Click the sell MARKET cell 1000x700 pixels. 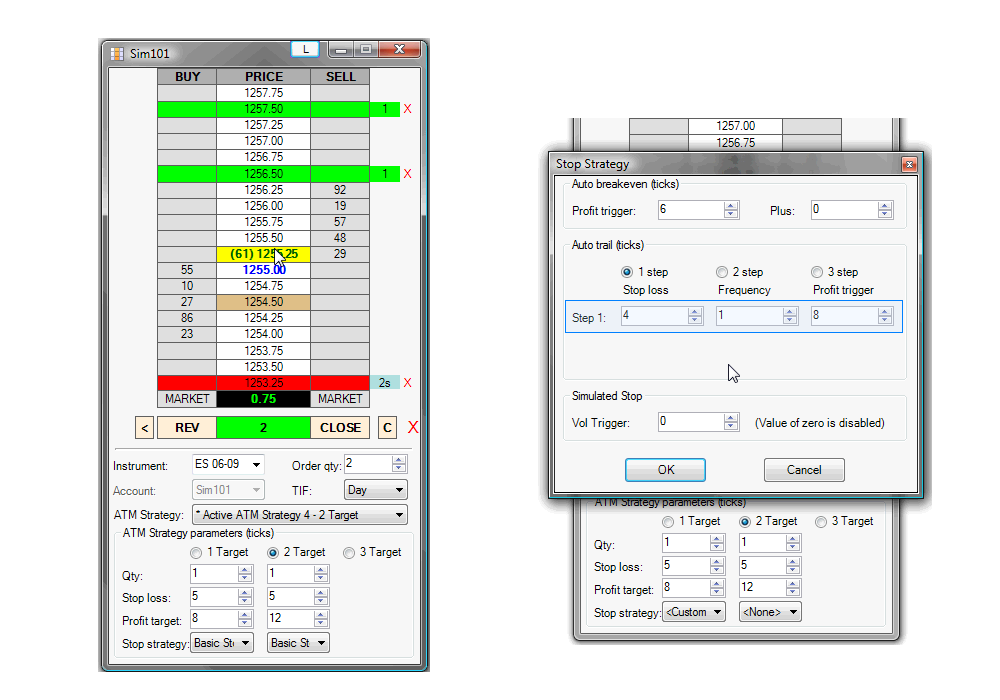(x=340, y=399)
